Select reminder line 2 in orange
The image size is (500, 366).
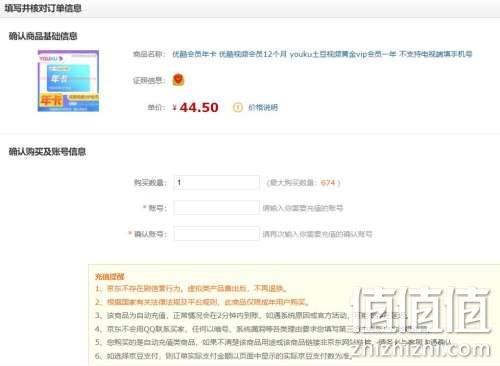(202, 302)
